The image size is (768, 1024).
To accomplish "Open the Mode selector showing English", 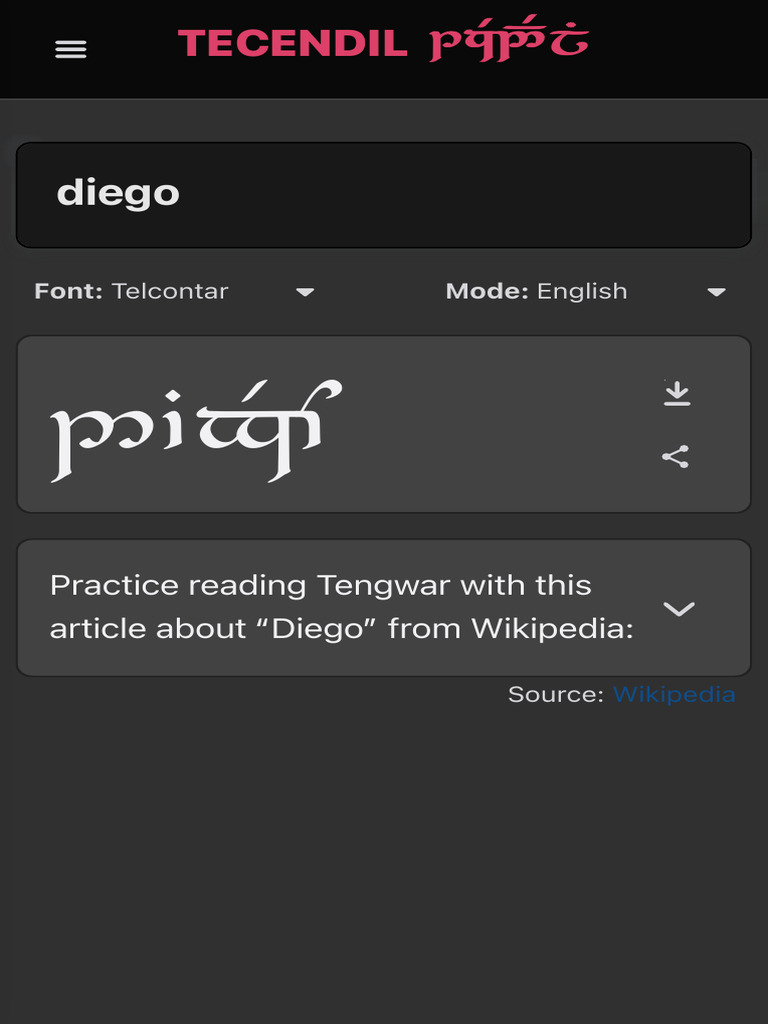I will tap(585, 292).
